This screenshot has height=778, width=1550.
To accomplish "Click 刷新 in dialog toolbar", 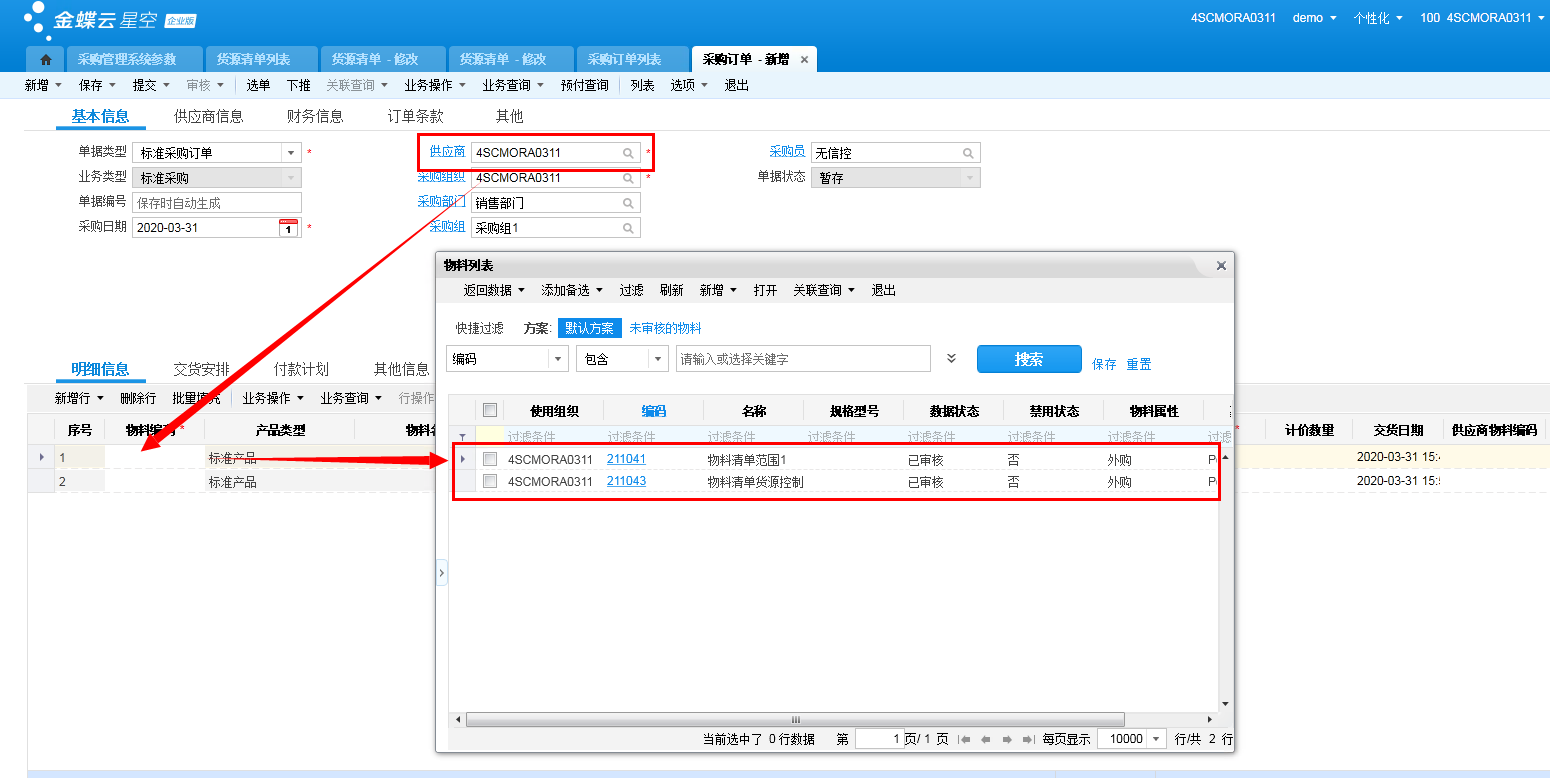I will [672, 290].
